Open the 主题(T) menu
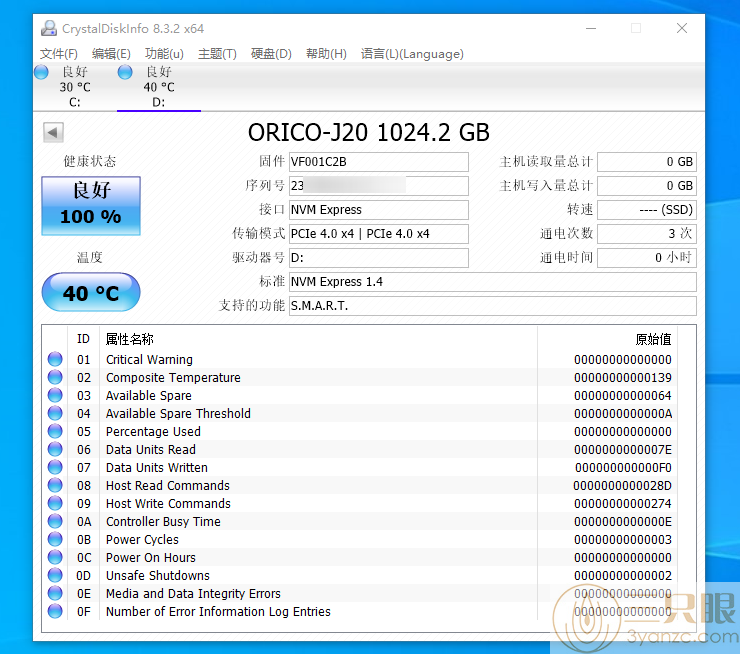 tap(217, 54)
